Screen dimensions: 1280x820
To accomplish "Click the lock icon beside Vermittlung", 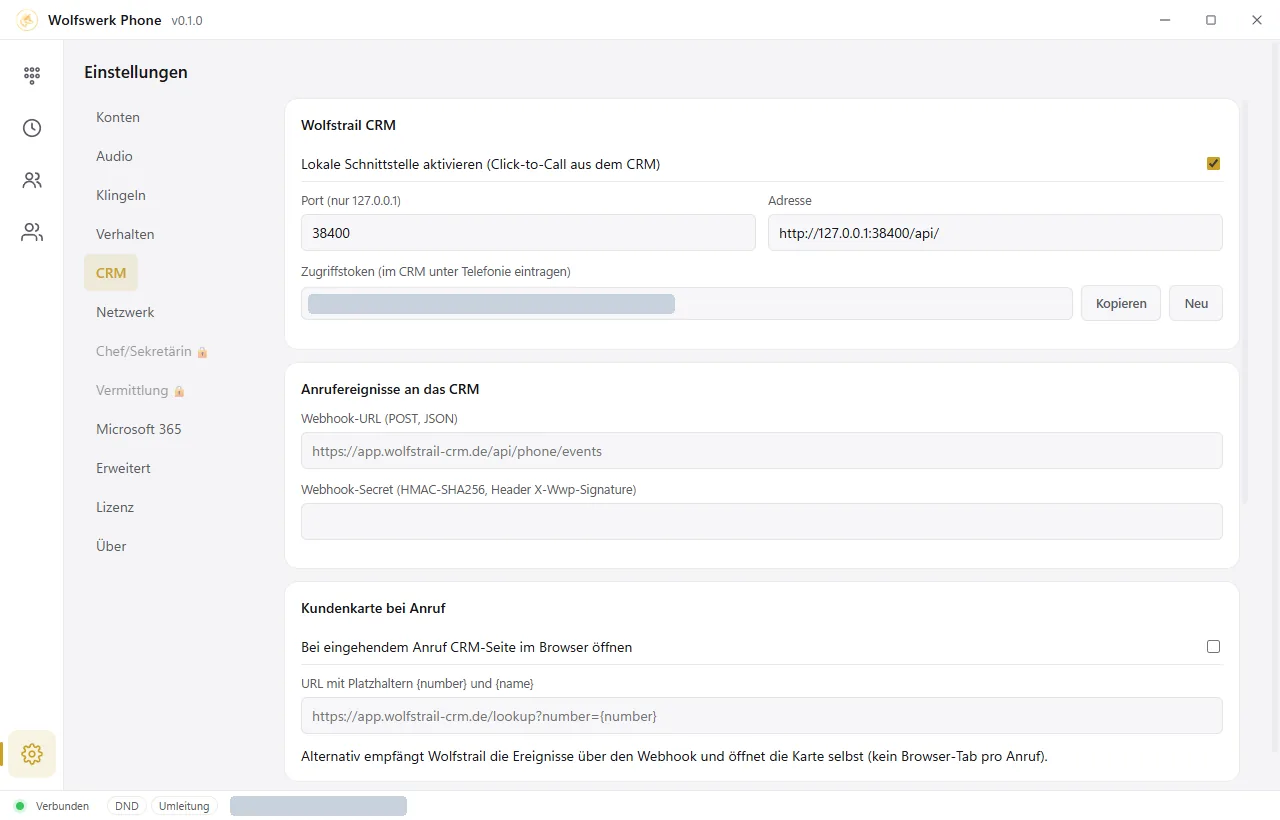I will [179, 391].
